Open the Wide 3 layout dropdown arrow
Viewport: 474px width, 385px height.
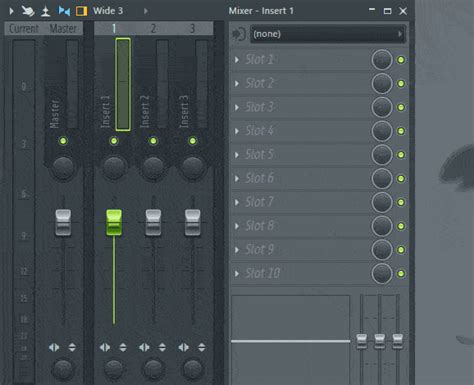146,11
